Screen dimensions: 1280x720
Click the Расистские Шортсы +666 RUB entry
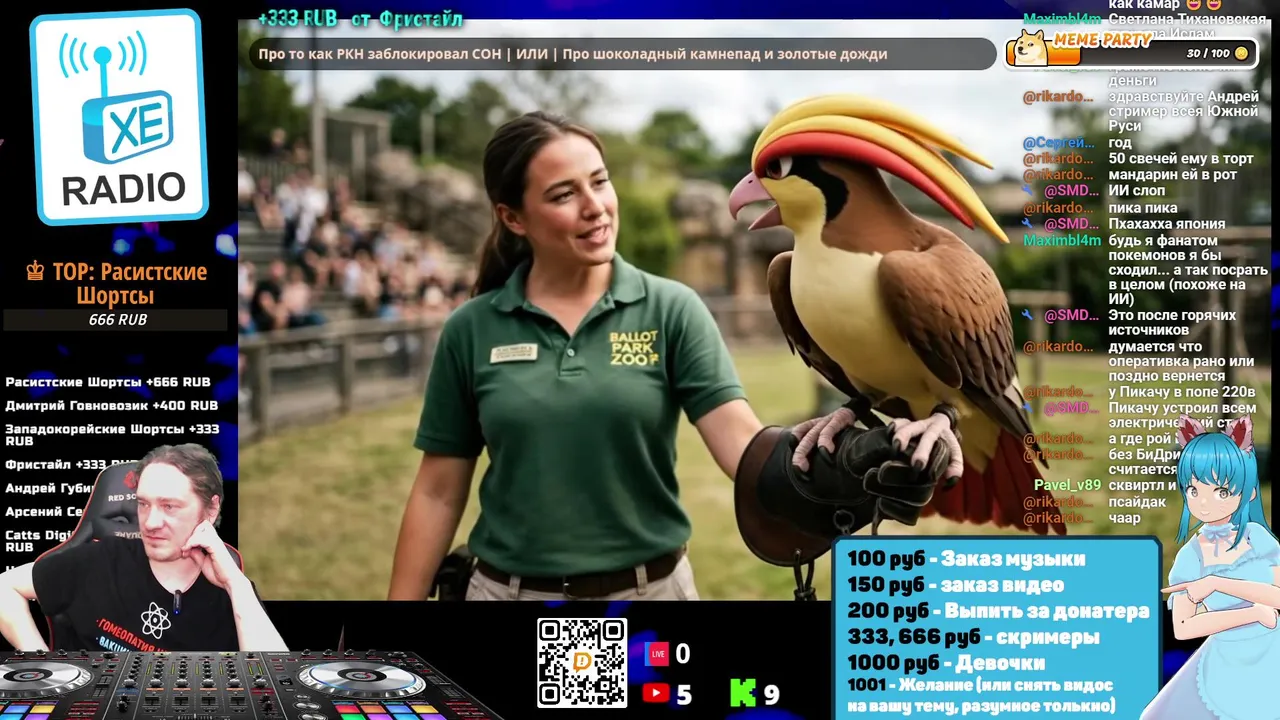pos(108,382)
